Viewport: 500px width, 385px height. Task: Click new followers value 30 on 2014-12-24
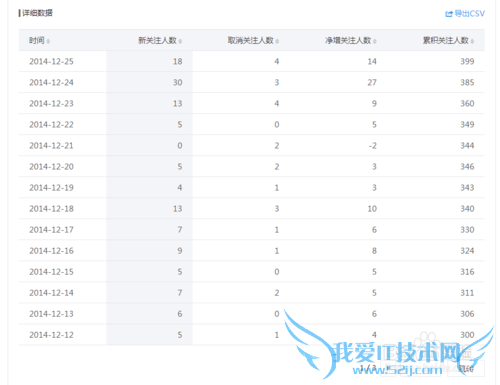tap(178, 82)
